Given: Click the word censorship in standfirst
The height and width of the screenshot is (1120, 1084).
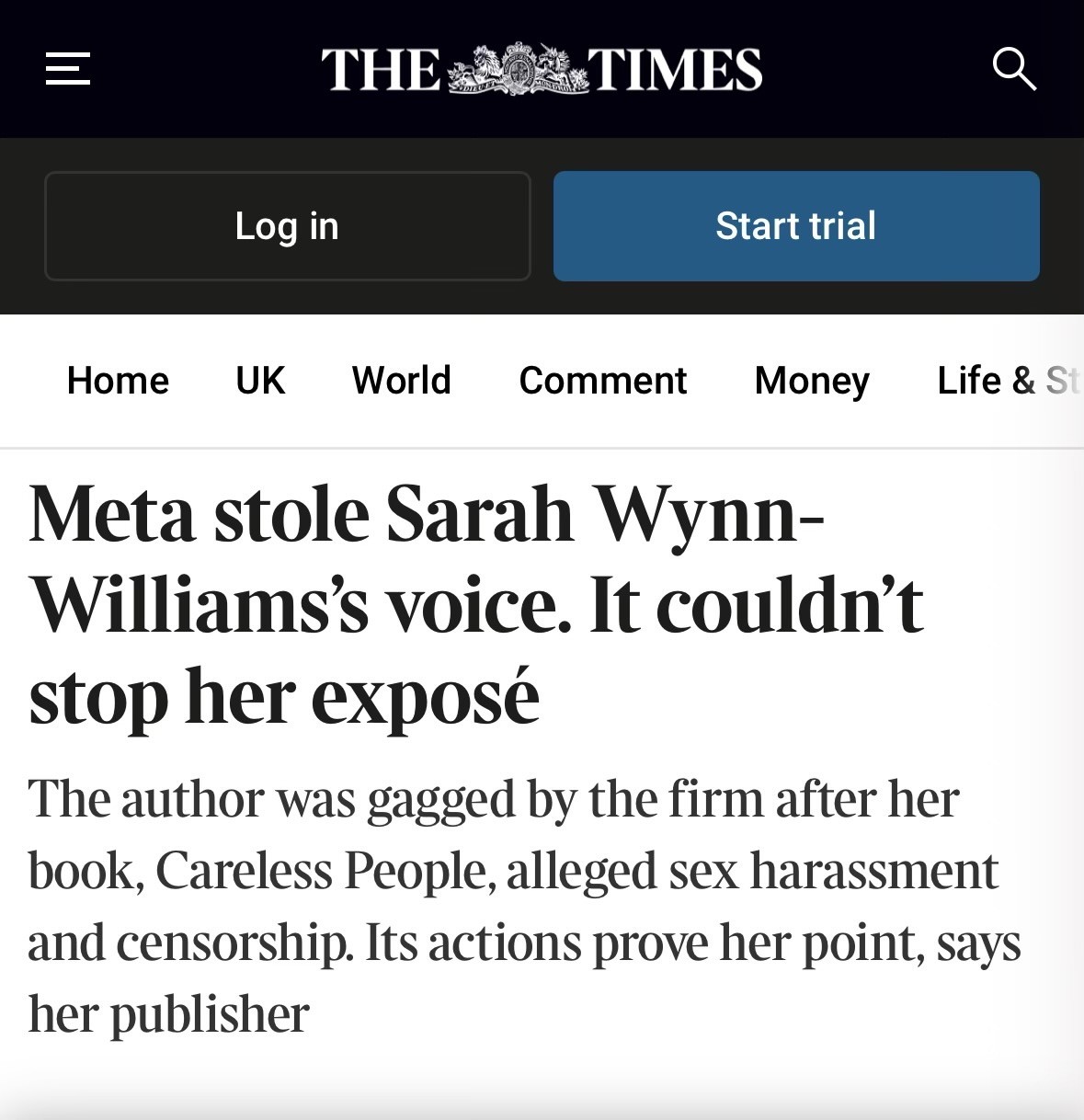Looking at the screenshot, I should coord(234,943).
